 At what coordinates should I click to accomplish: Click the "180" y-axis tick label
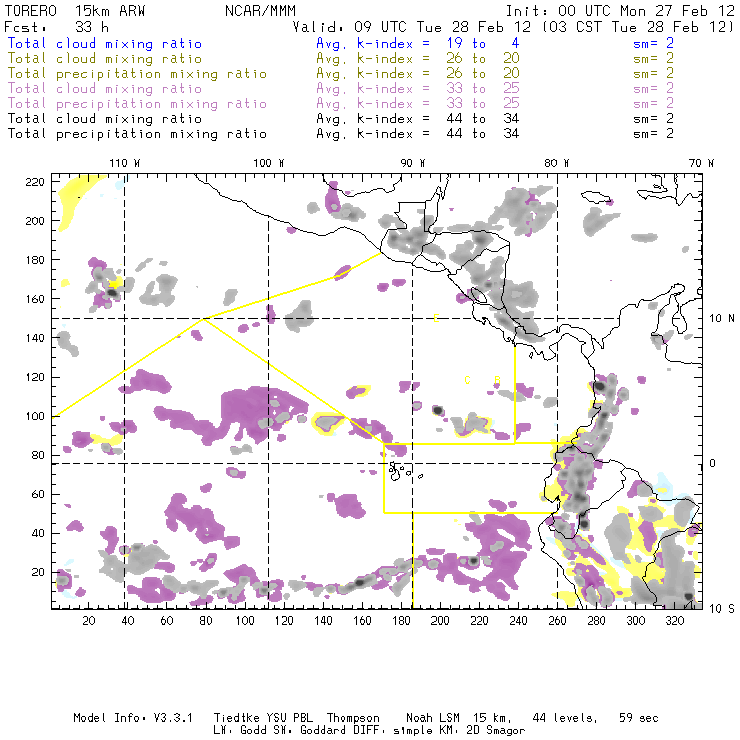(35, 260)
